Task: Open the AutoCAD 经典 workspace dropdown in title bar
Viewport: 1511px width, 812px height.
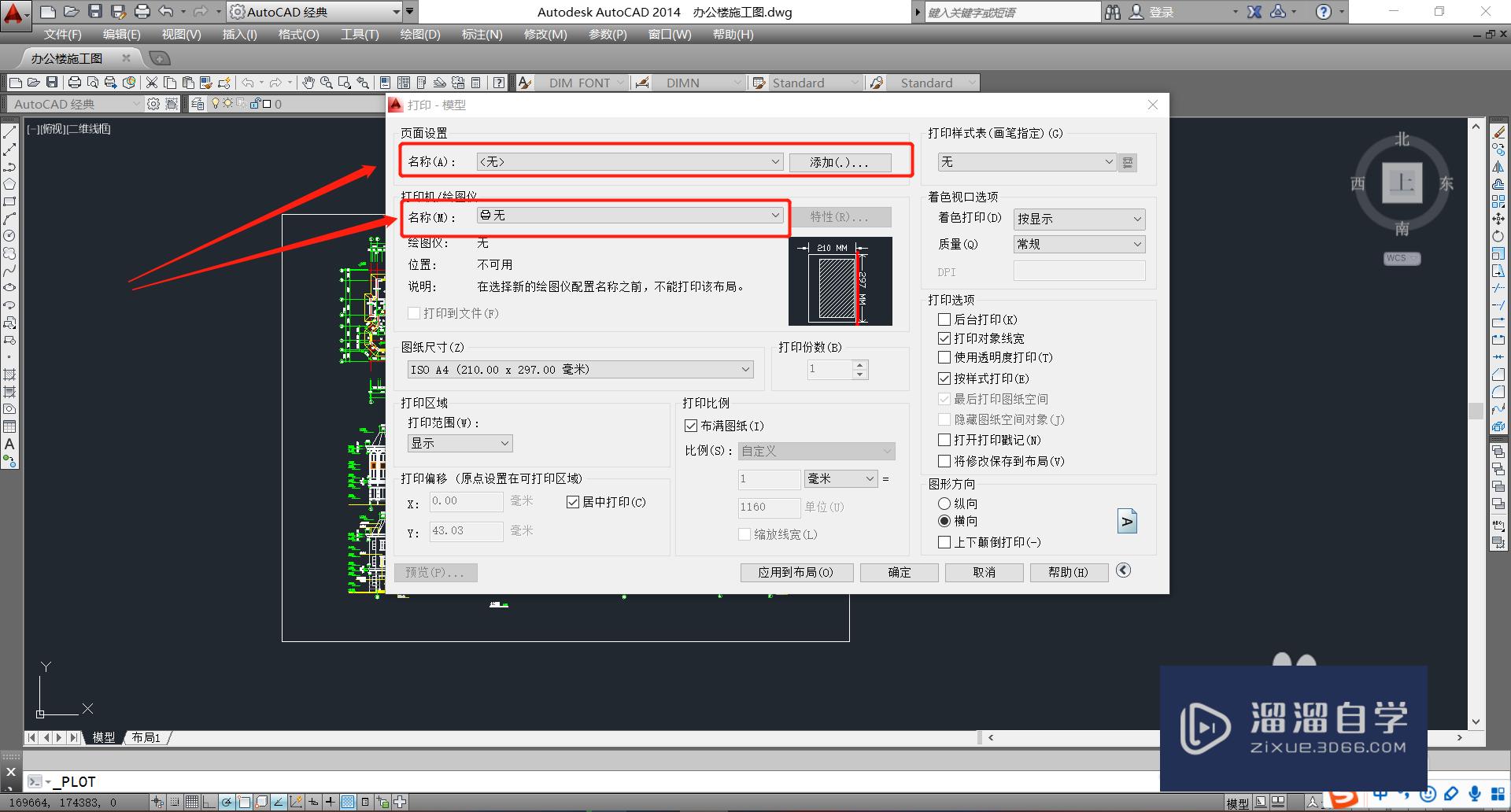Action: click(x=315, y=12)
